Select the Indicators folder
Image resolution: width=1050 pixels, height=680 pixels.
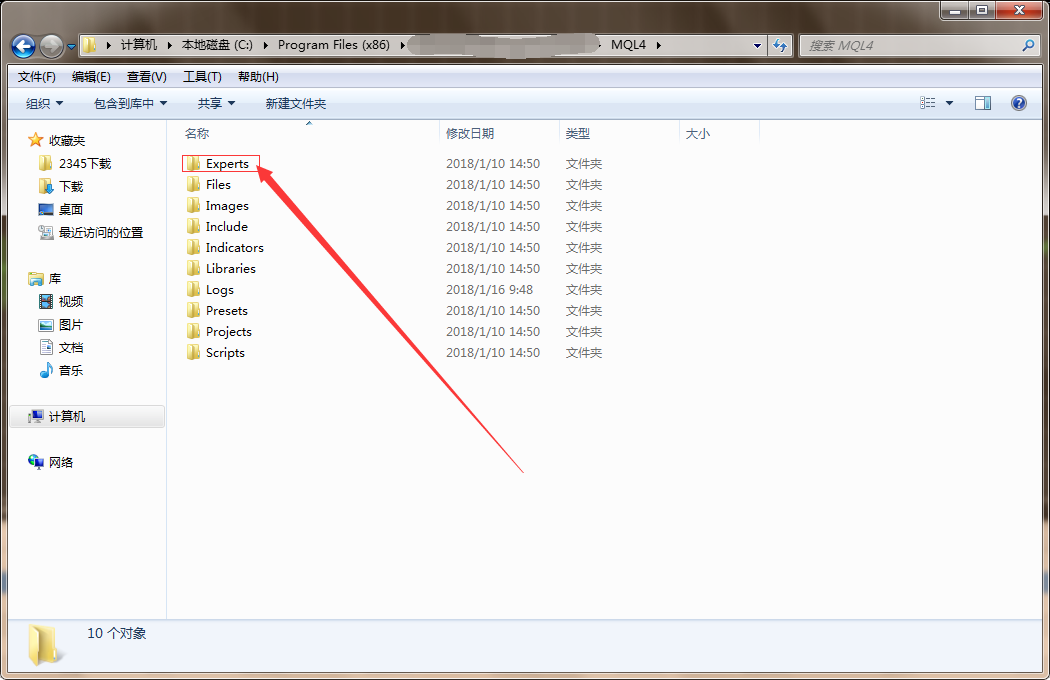tap(234, 248)
